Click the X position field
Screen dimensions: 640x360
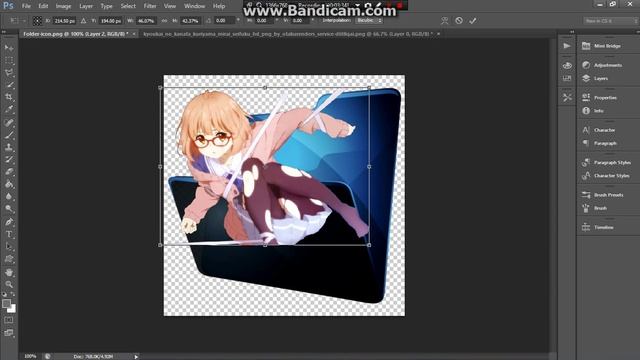[65, 20]
